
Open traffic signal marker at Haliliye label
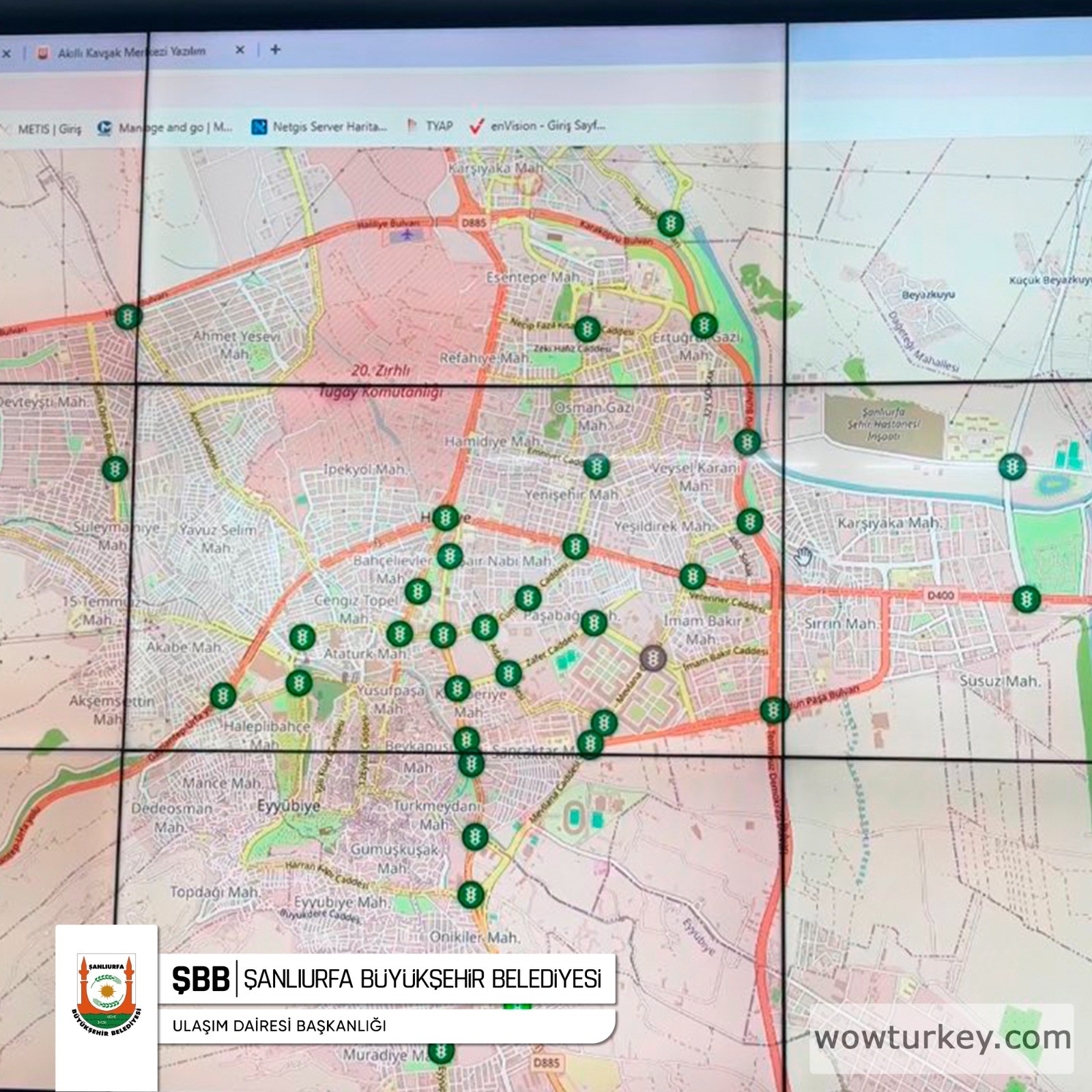click(446, 518)
